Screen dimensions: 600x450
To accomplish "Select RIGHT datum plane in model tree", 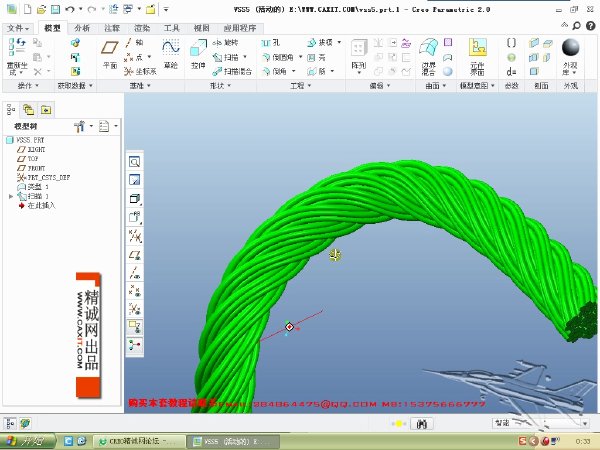I will coord(31,149).
